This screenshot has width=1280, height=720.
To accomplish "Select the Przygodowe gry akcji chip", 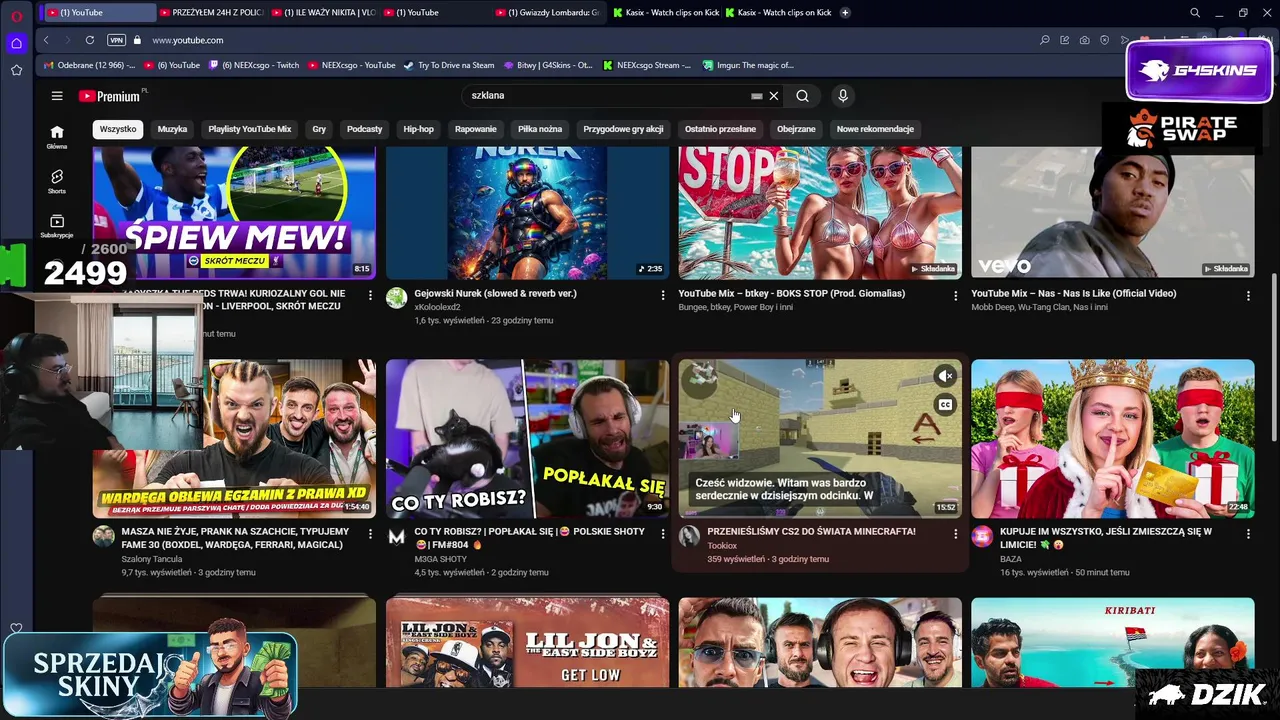I will pyautogui.click(x=623, y=129).
